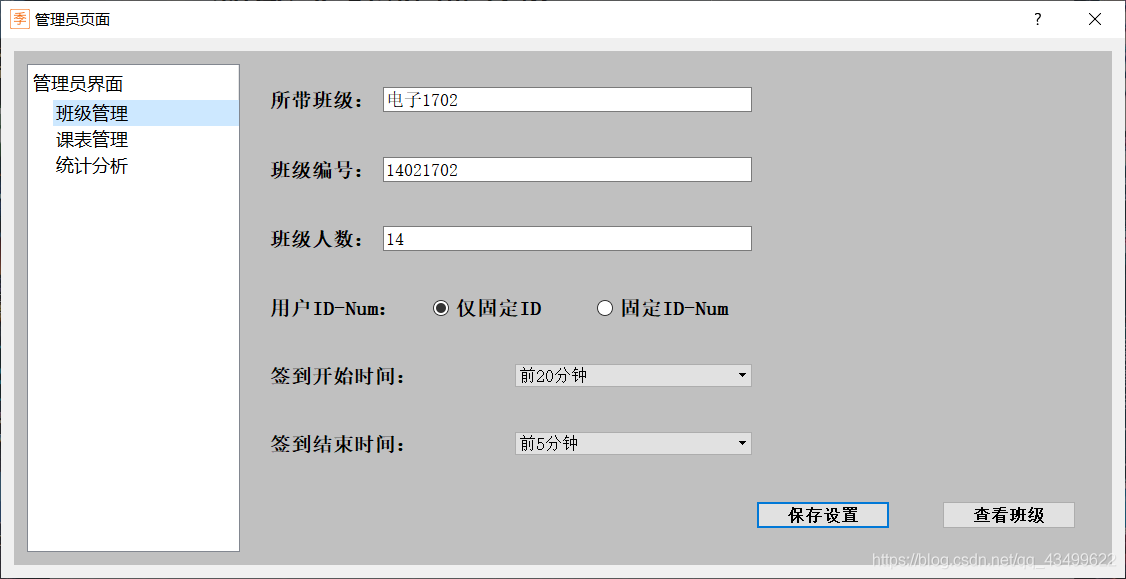Select the 仅固定ID radio button

(x=487, y=309)
